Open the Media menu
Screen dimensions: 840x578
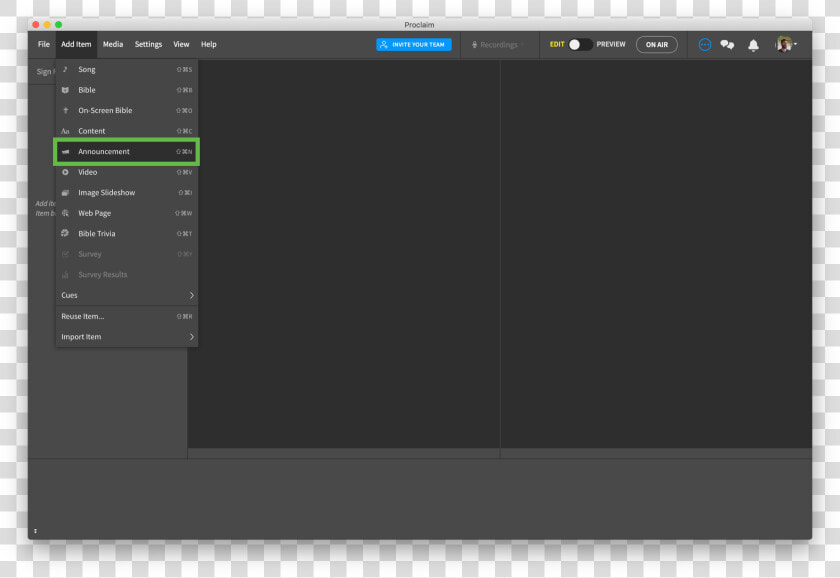pos(113,44)
